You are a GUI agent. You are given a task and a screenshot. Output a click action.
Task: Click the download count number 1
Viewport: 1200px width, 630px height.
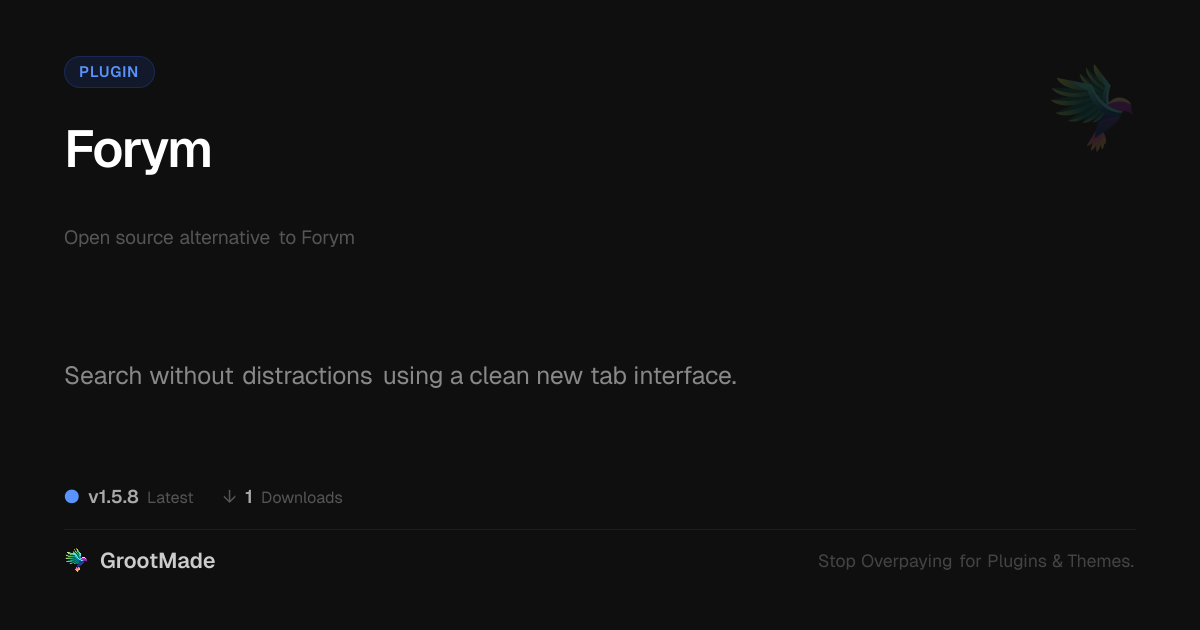pos(249,497)
